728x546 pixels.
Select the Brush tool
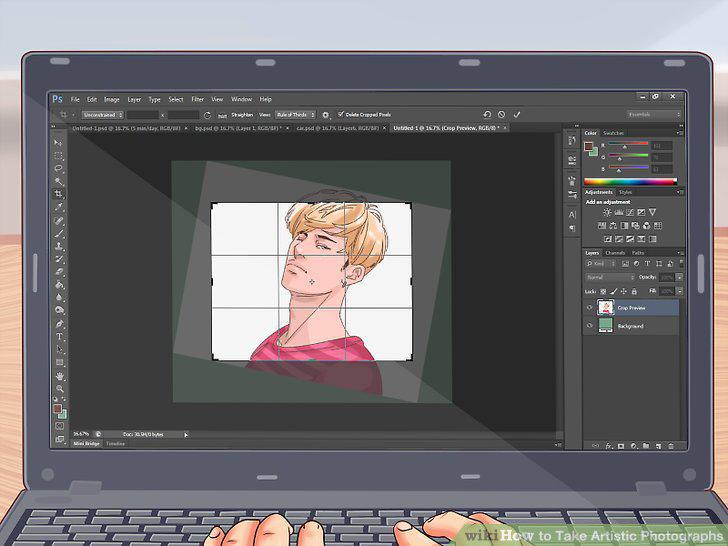pos(58,234)
